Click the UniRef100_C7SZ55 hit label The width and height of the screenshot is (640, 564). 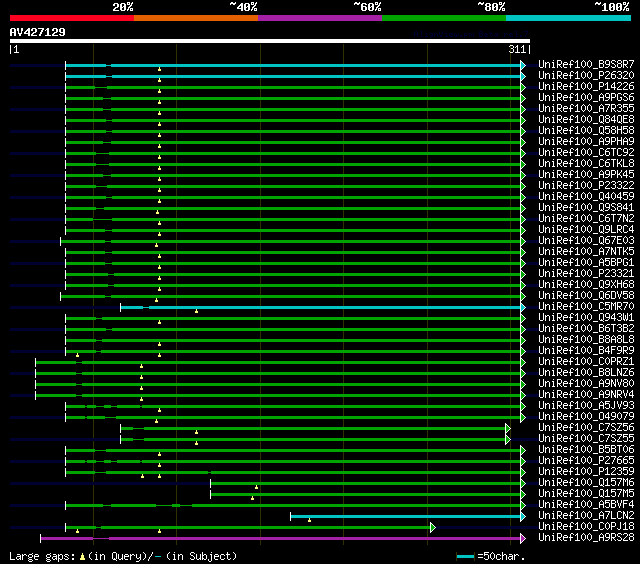click(586, 439)
